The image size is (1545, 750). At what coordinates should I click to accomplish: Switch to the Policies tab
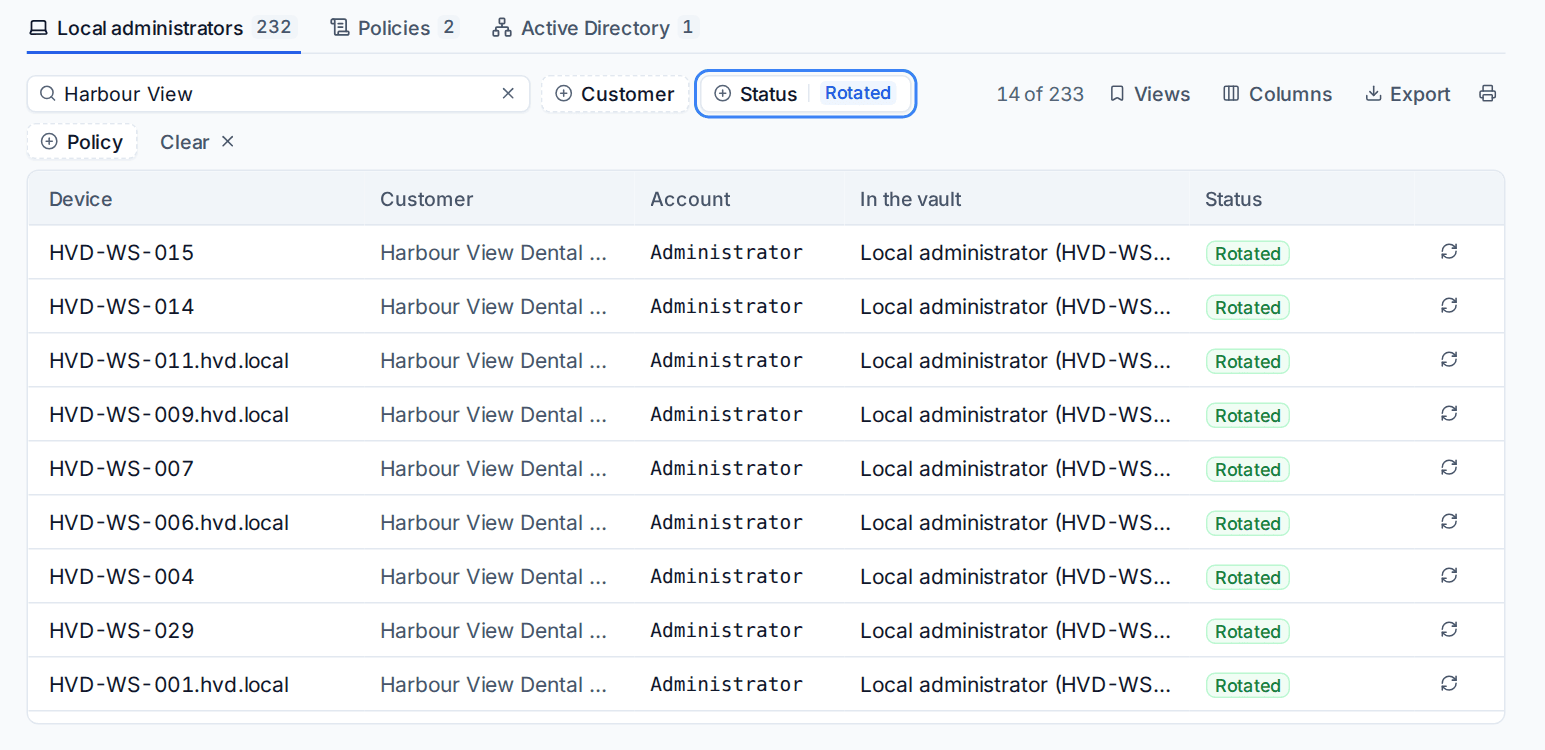click(x=394, y=28)
